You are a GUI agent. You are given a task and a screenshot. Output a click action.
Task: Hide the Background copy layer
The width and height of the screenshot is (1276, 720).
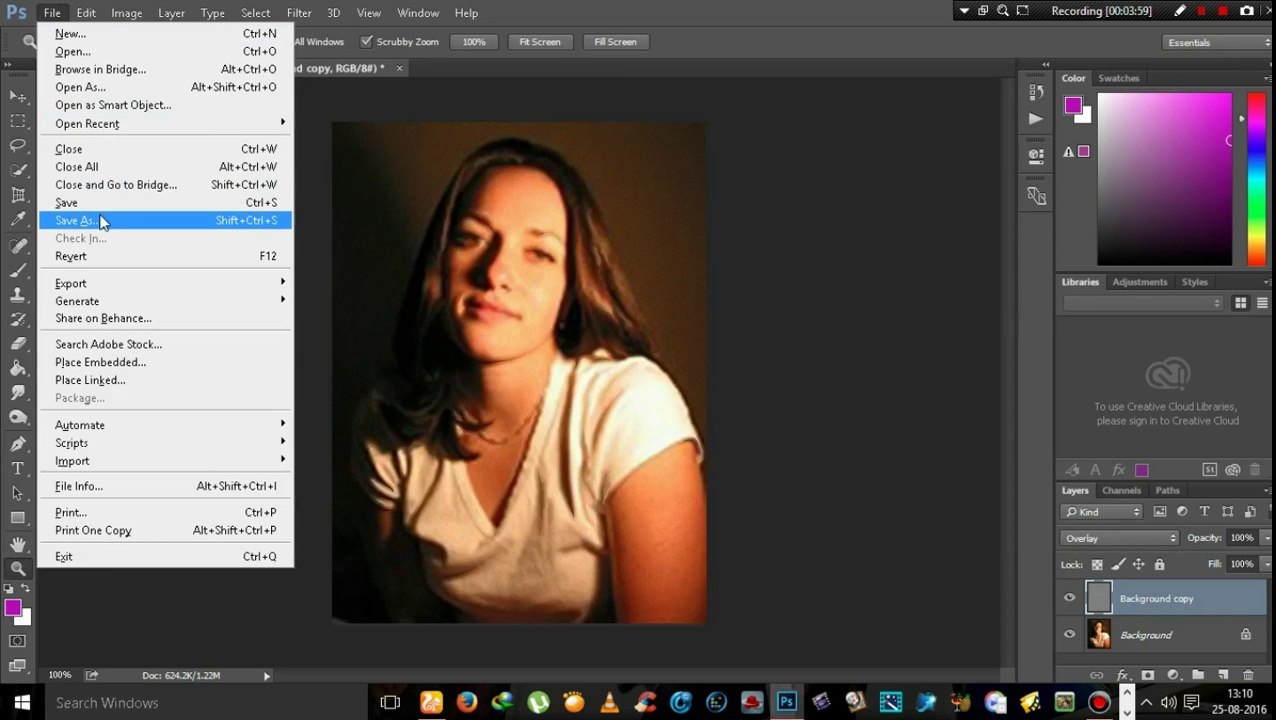1069,598
